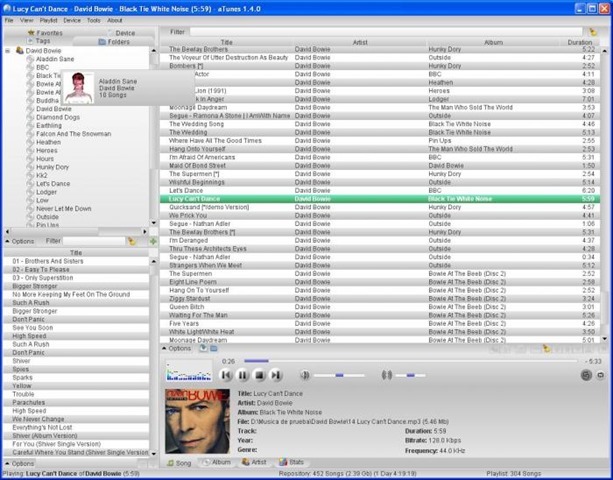The width and height of the screenshot is (613, 480).
Task: Clear the playlist filter with broom icon
Action: (593, 32)
